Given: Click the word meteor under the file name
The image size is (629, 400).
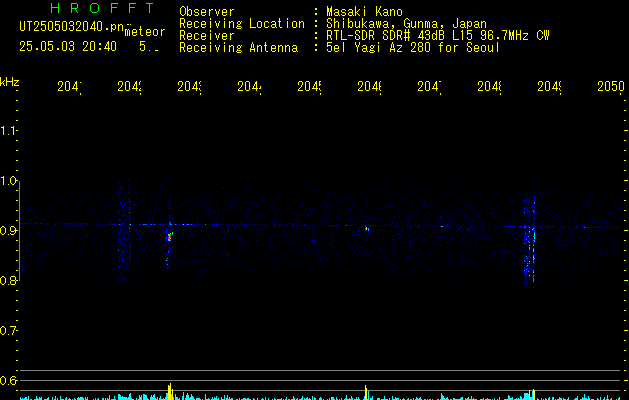Looking at the screenshot, I should click(145, 32).
